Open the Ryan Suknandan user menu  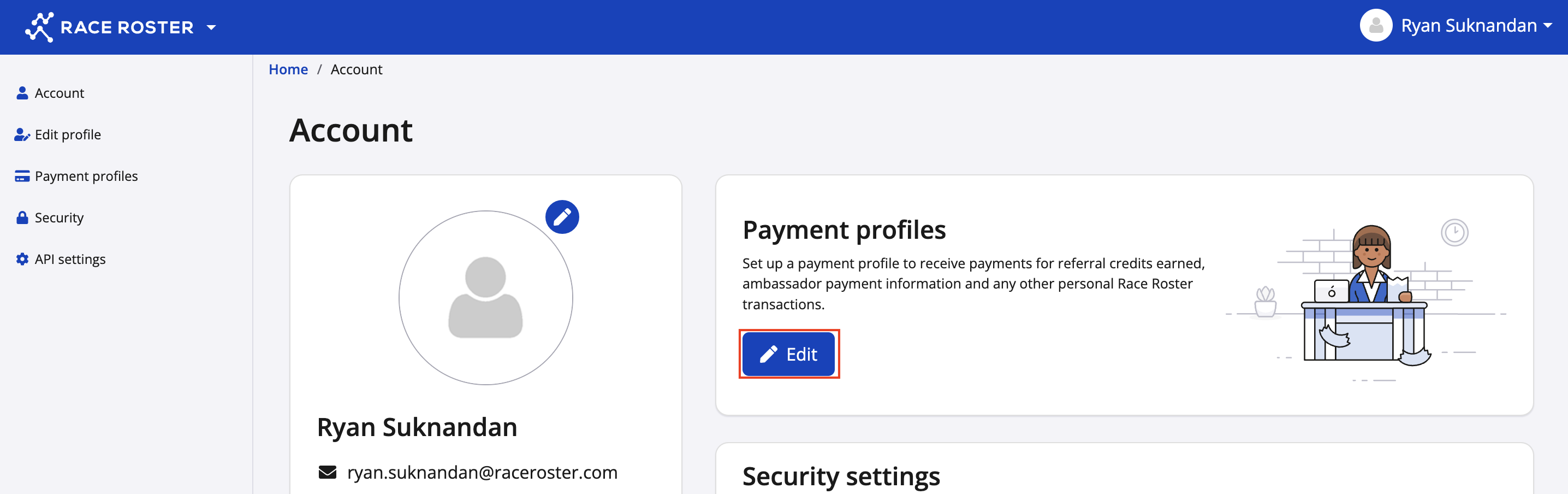[x=1468, y=26]
